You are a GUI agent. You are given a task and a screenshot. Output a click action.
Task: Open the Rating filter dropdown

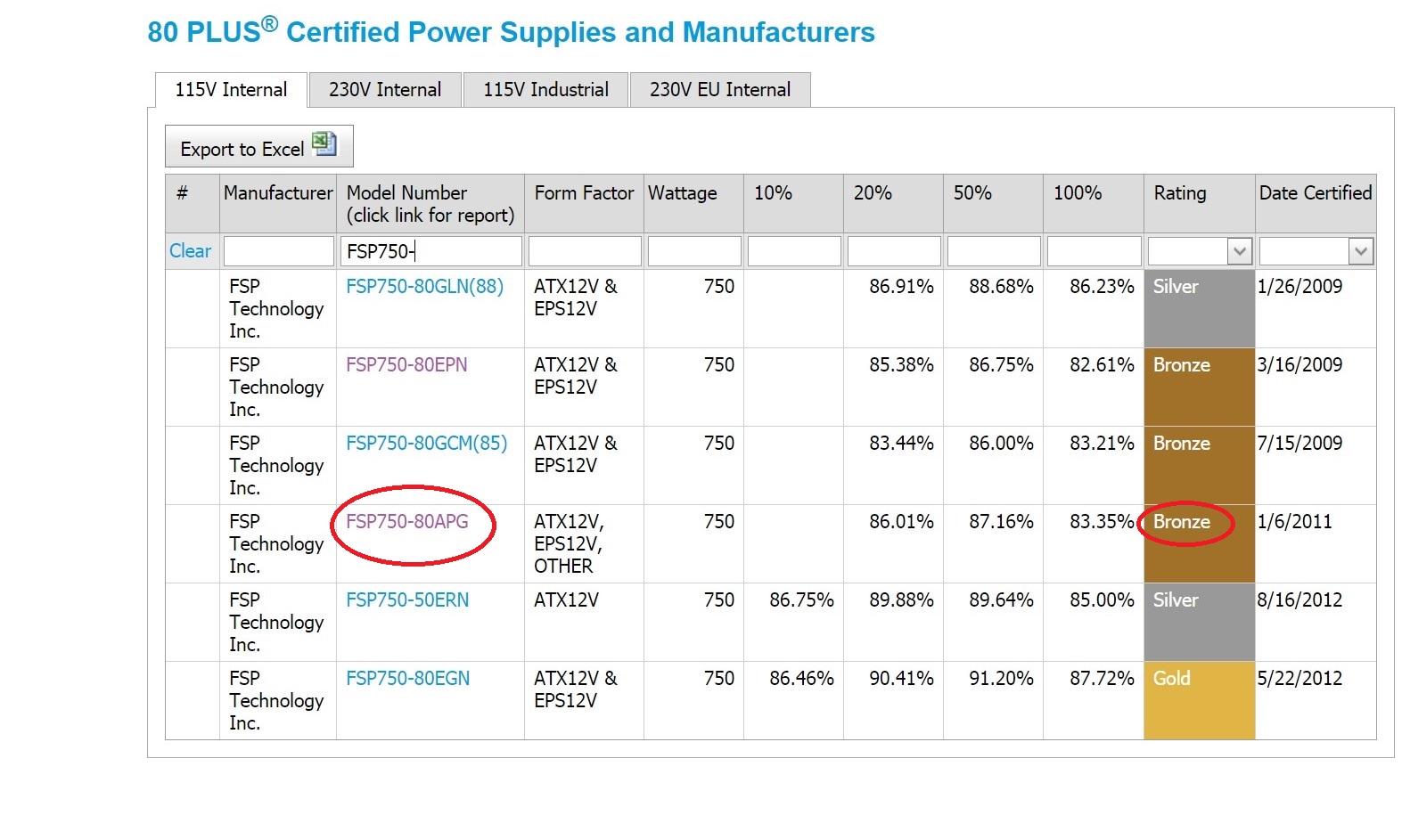tap(1239, 252)
